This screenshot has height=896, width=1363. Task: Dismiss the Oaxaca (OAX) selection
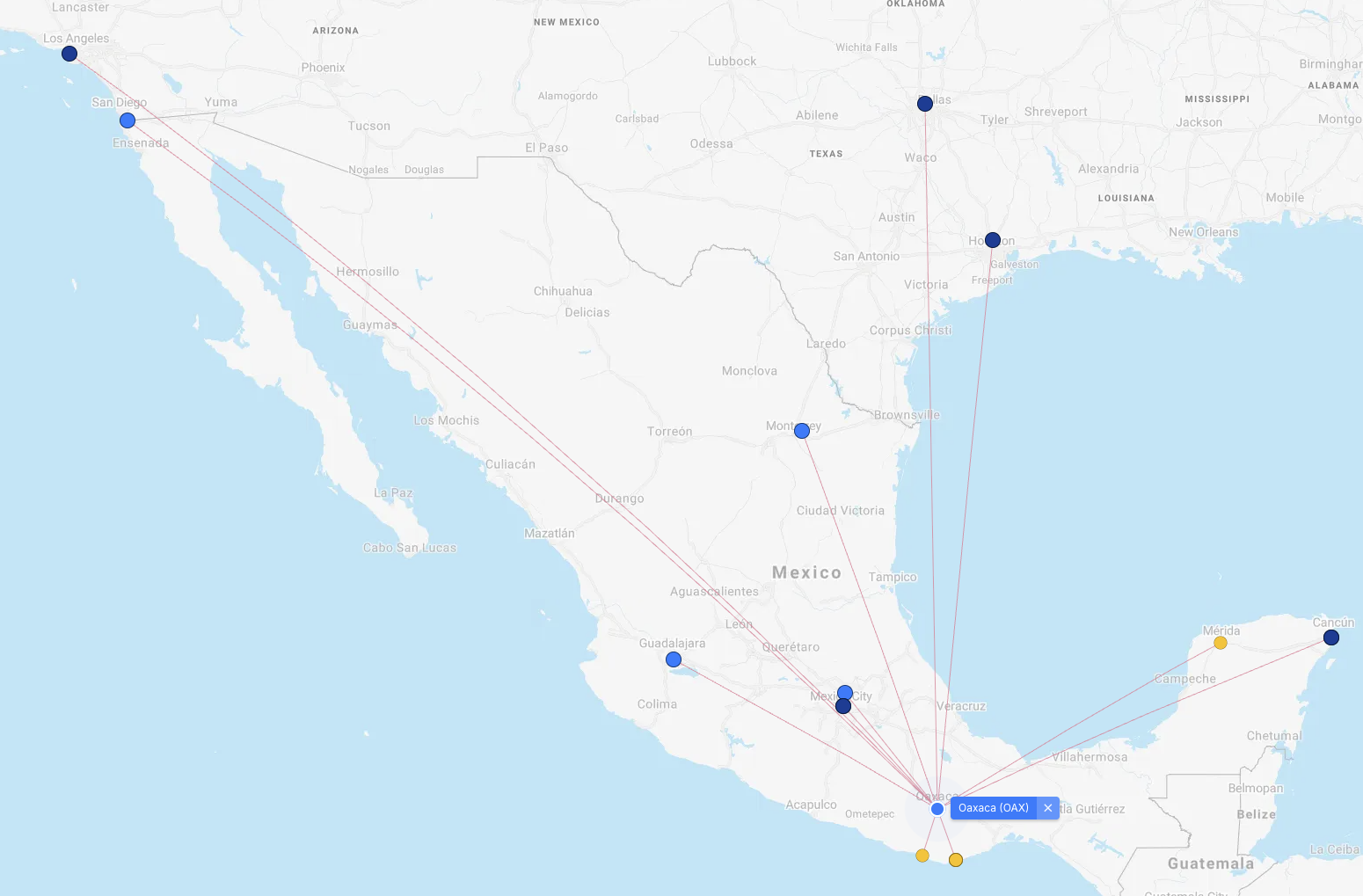click(x=1047, y=807)
